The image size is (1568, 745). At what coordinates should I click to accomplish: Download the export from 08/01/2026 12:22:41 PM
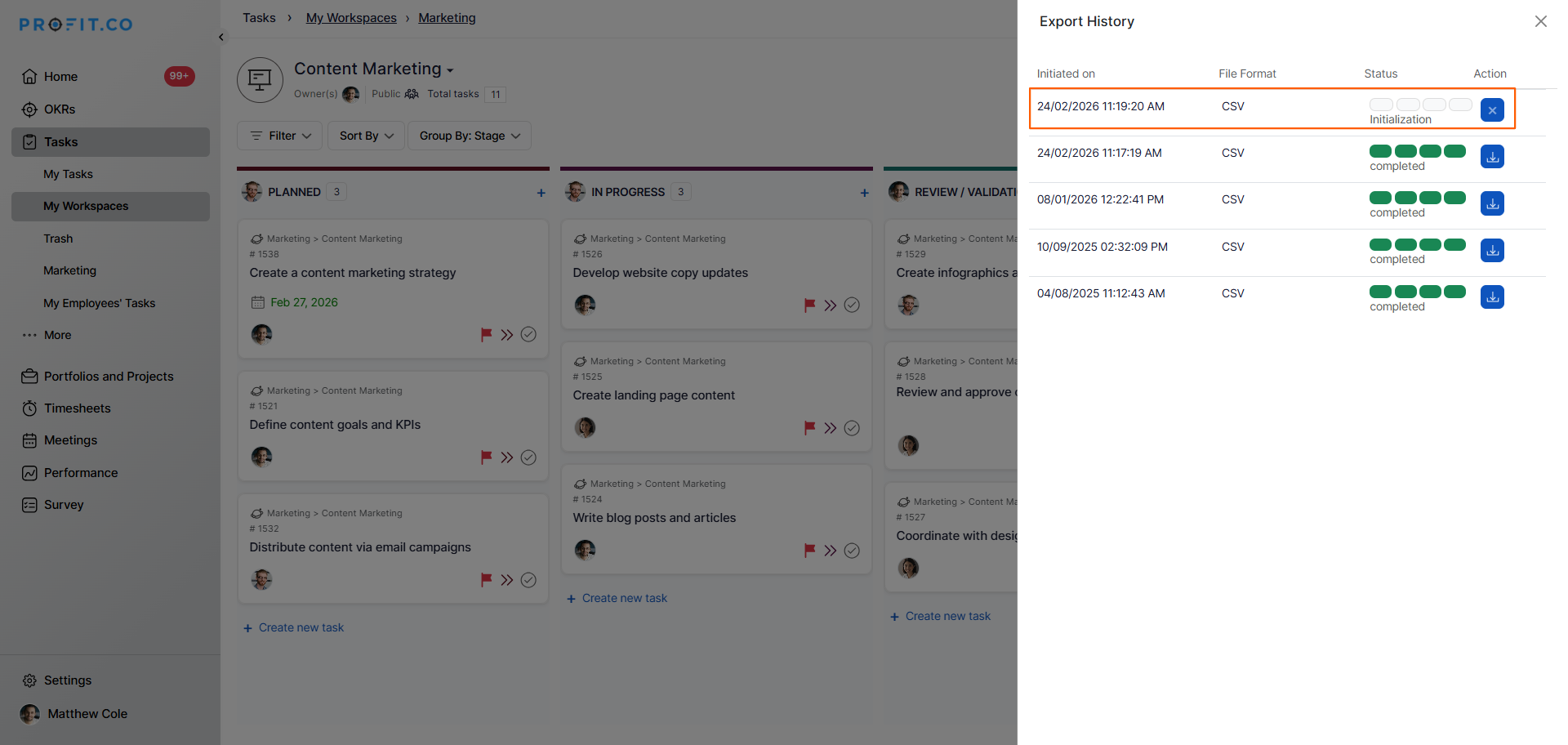(1492, 203)
